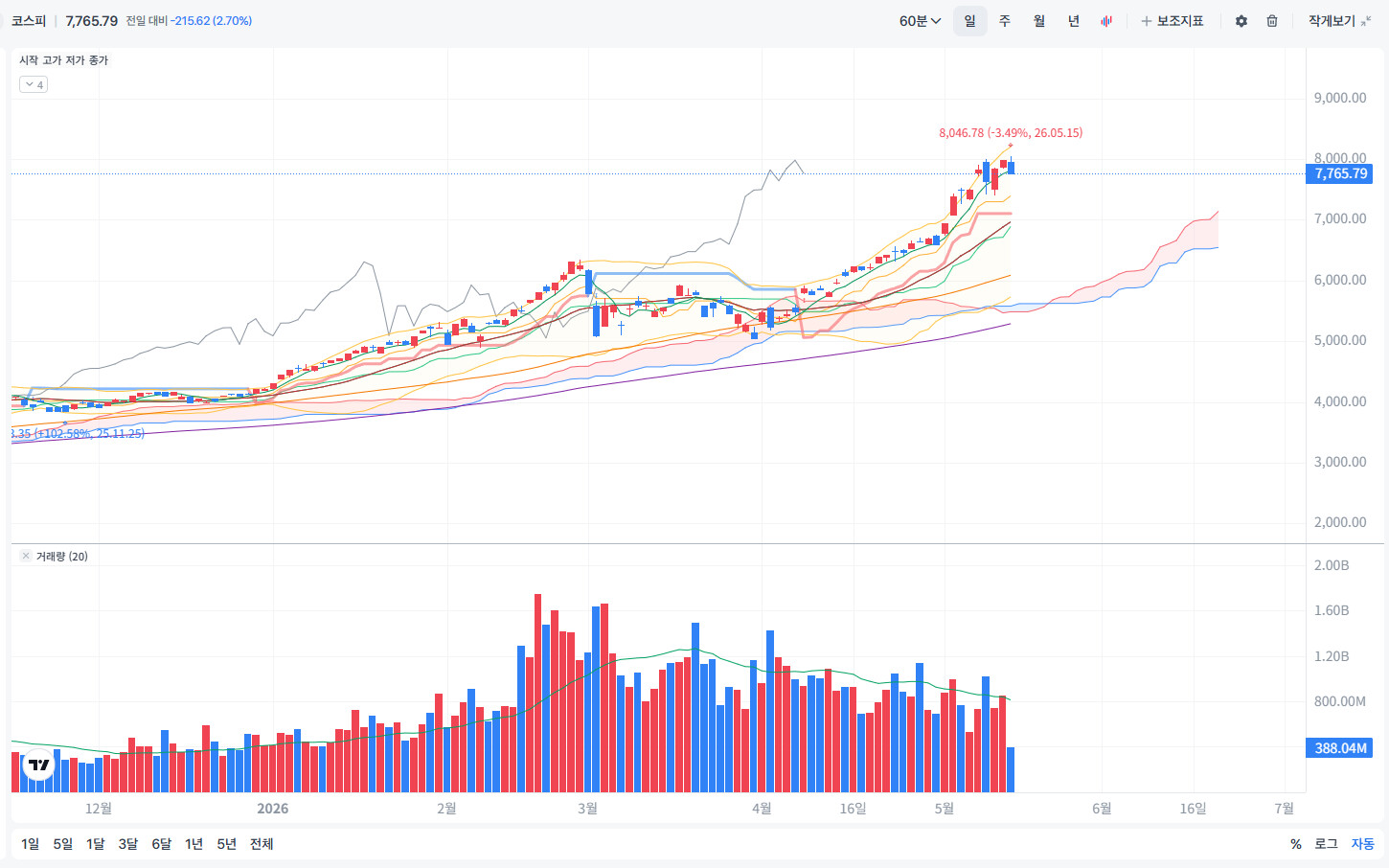This screenshot has width=1389, height=868.
Task: Open chart settings via gear icon
Action: (1241, 21)
